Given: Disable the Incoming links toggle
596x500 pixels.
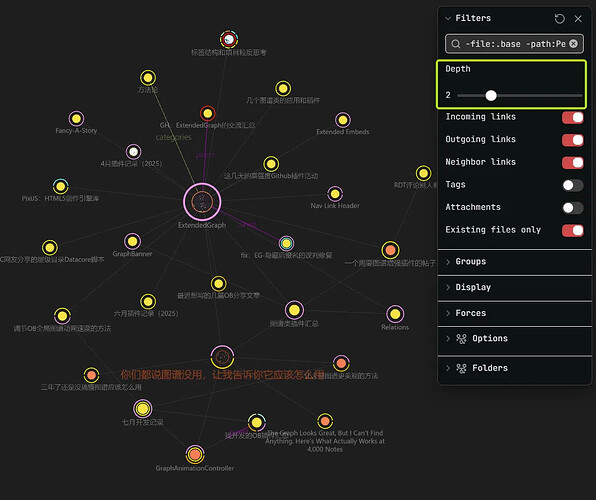Looking at the screenshot, I should [572, 117].
